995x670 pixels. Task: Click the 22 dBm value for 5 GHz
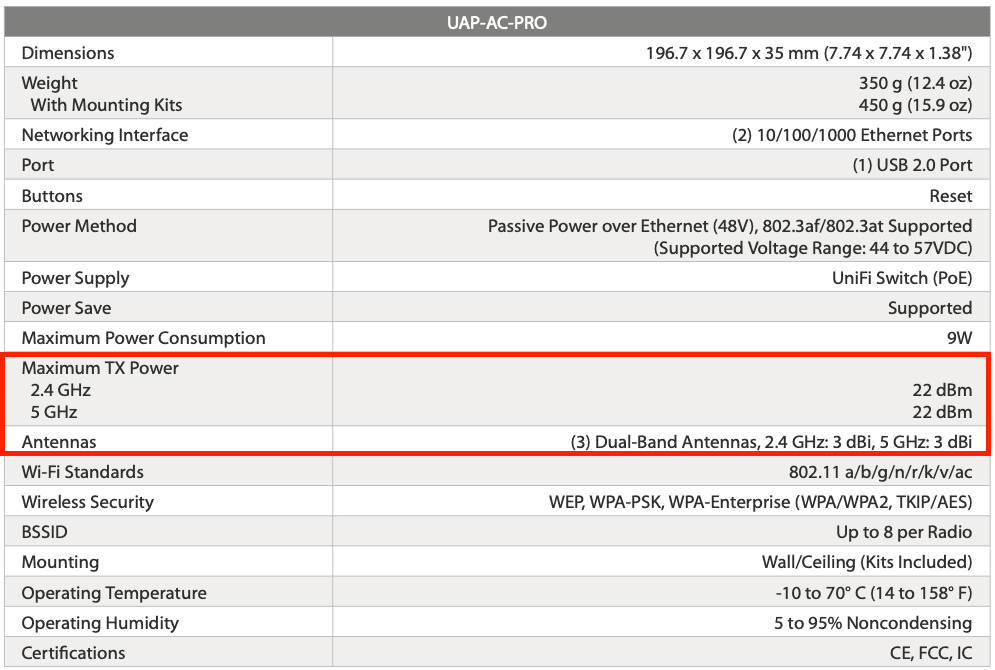(942, 412)
